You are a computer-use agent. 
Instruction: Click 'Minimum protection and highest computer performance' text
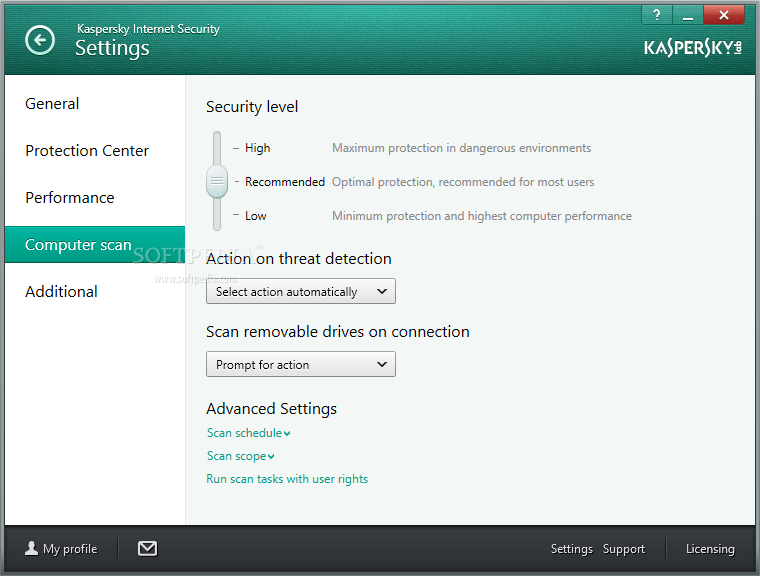482,216
